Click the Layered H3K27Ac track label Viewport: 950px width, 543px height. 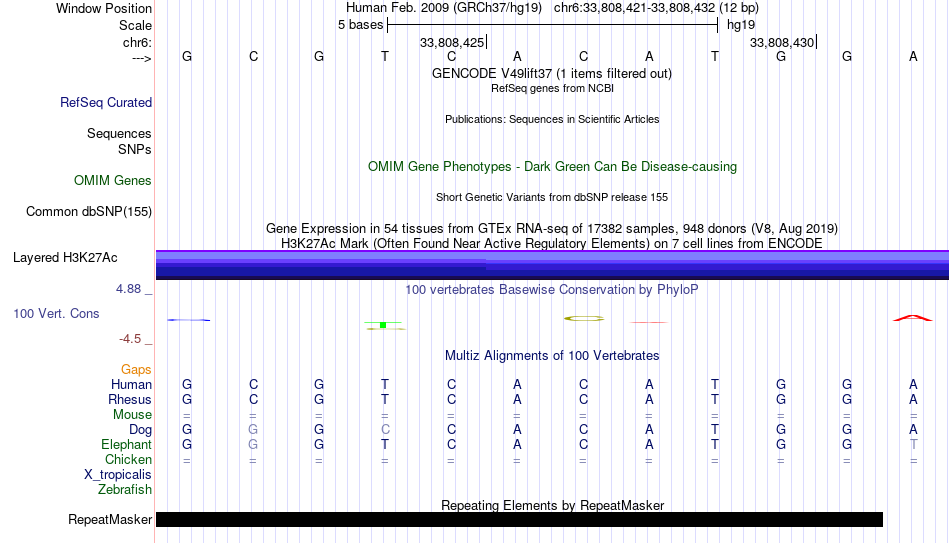click(x=65, y=258)
